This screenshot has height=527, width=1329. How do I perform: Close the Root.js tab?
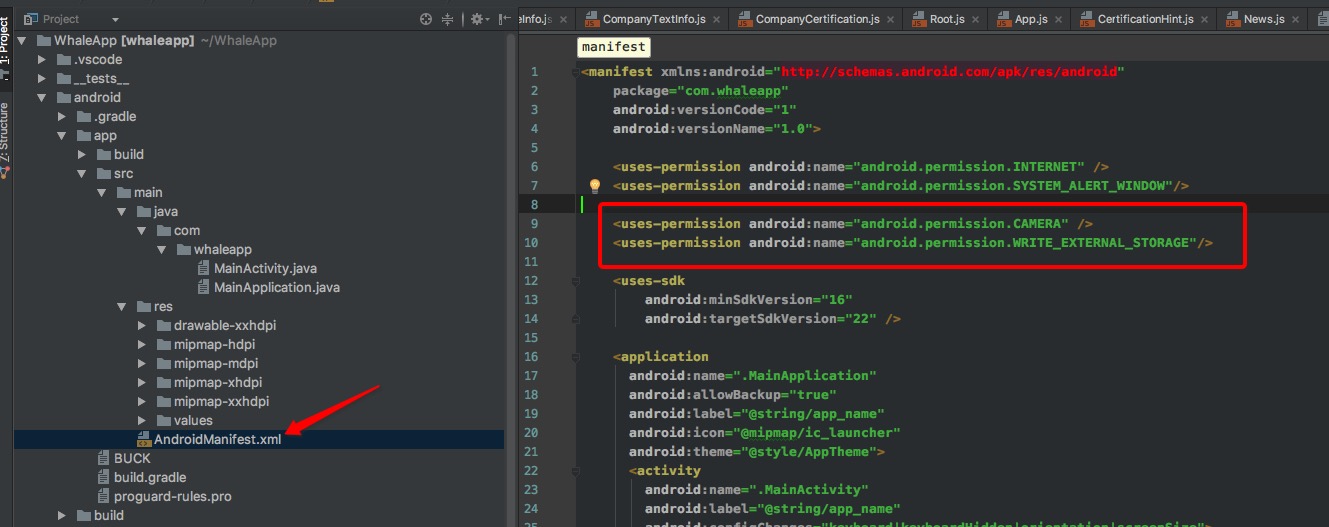(x=975, y=20)
